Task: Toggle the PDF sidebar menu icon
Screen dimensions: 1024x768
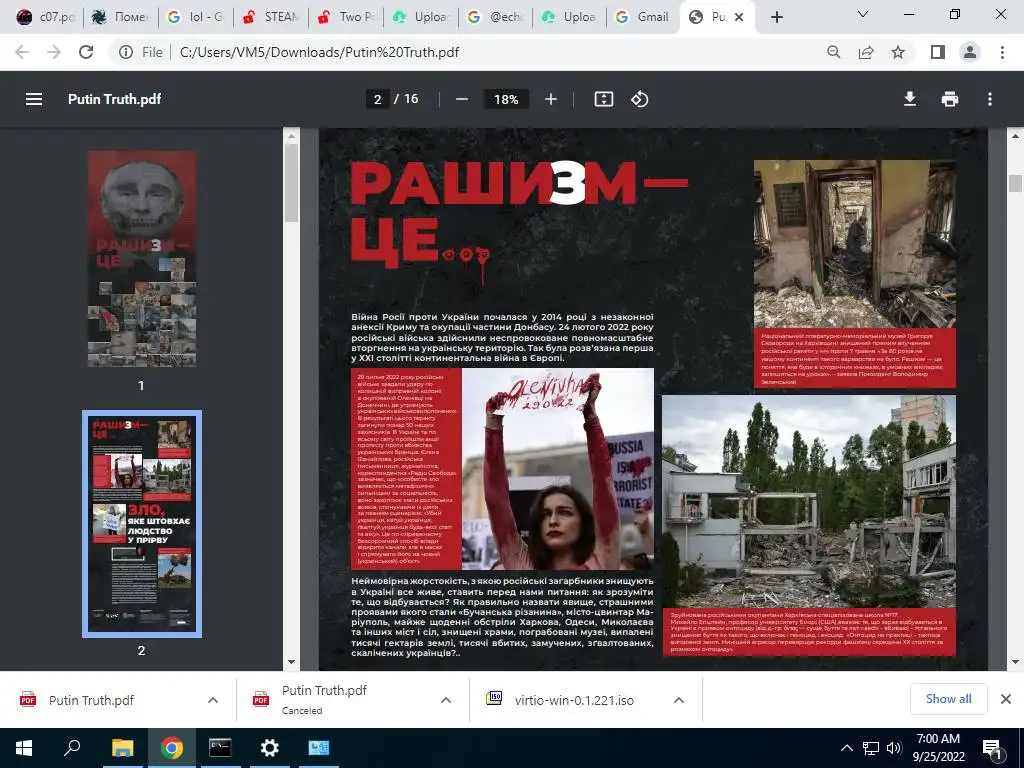Action: tap(34, 99)
